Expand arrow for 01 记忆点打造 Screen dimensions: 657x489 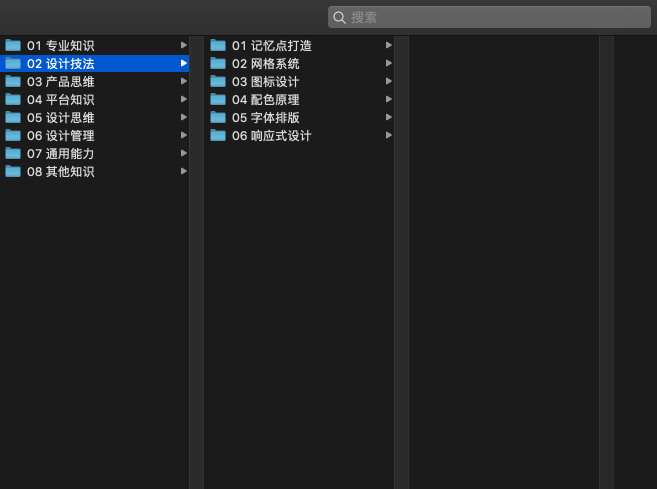coord(388,45)
